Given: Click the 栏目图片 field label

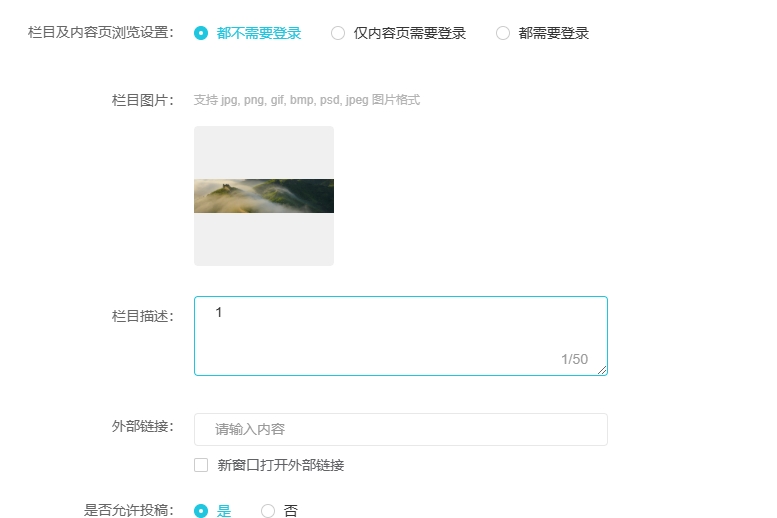Looking at the screenshot, I should pos(143,100).
